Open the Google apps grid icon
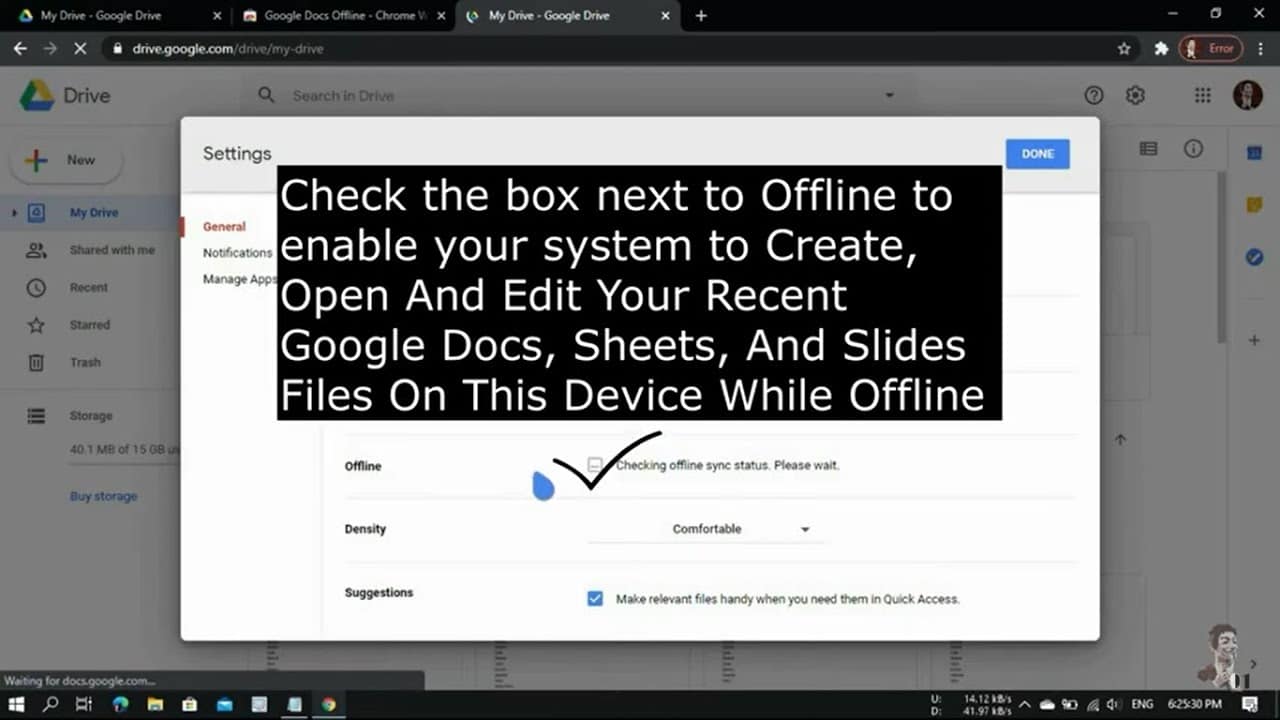The height and width of the screenshot is (720, 1280). 1203,95
